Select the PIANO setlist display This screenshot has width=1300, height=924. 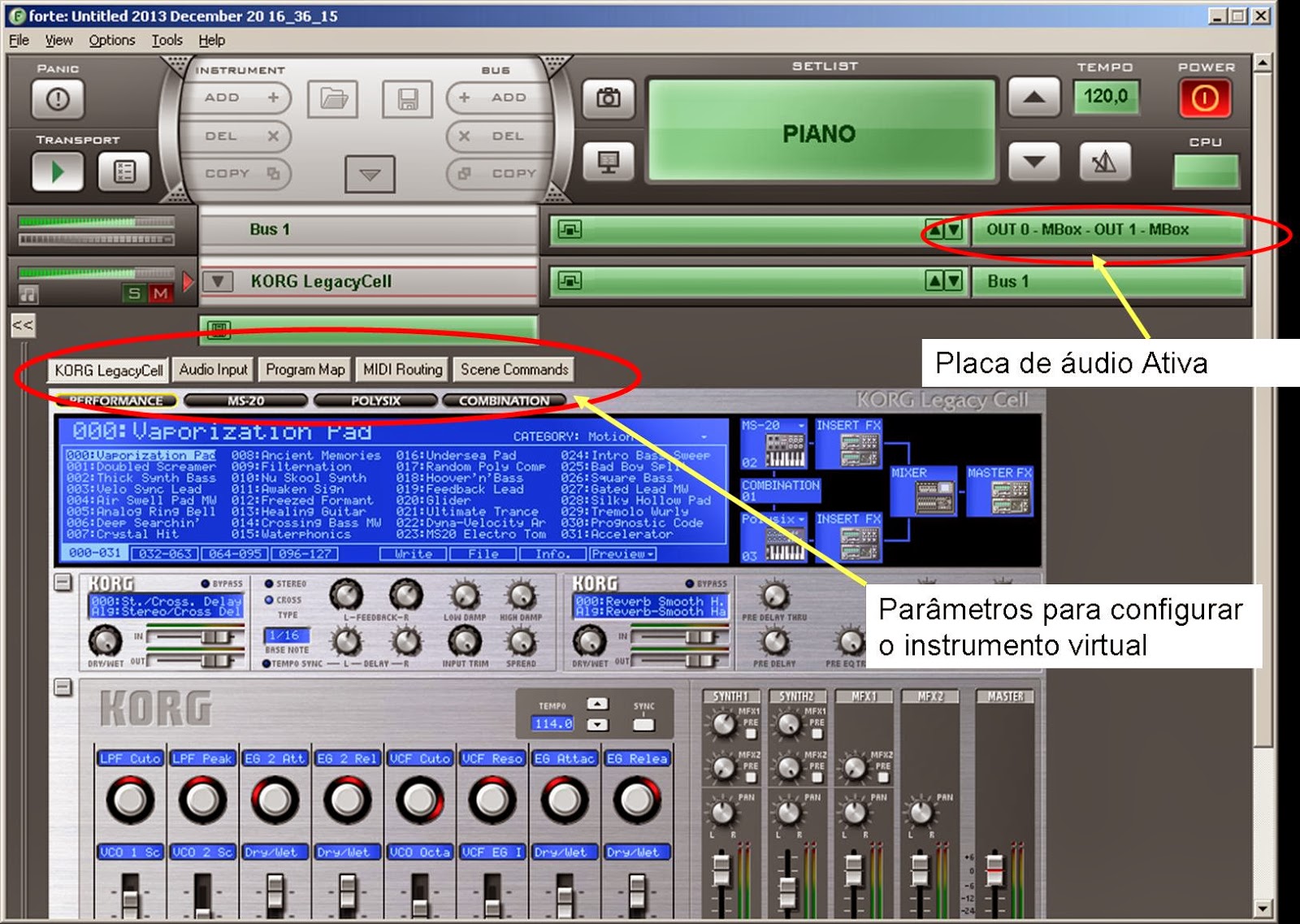coord(820,133)
